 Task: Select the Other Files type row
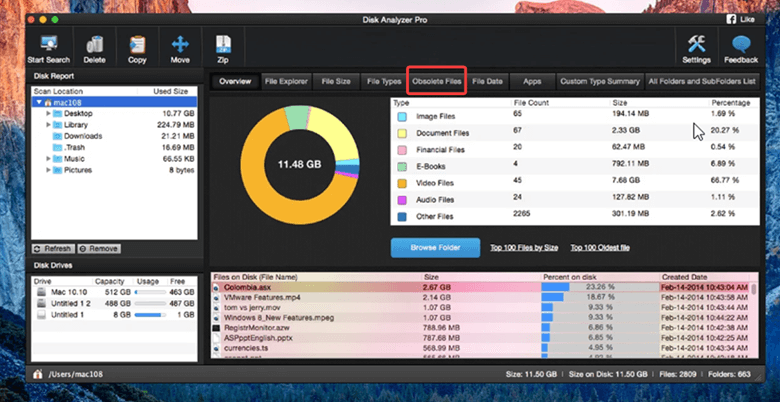(575, 216)
